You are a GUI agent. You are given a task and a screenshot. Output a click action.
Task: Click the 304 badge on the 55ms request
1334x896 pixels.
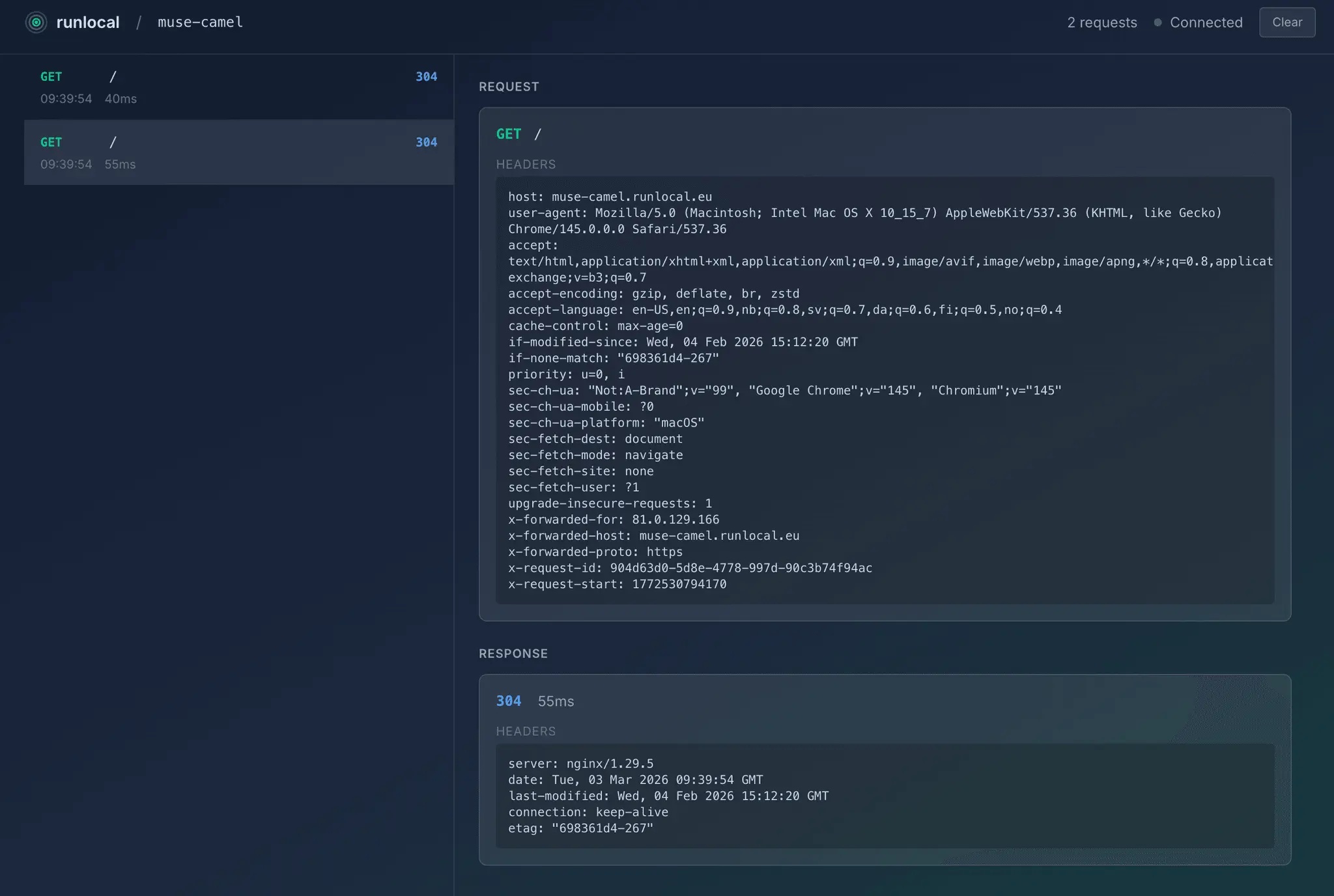pyautogui.click(x=427, y=142)
